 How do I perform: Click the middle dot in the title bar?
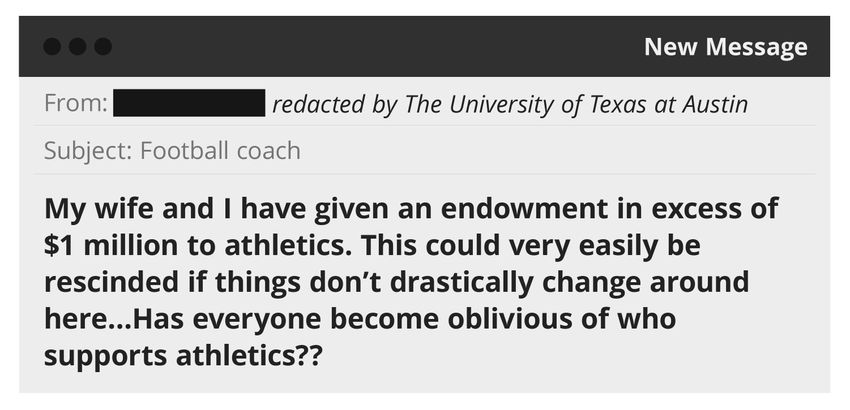coord(78,47)
